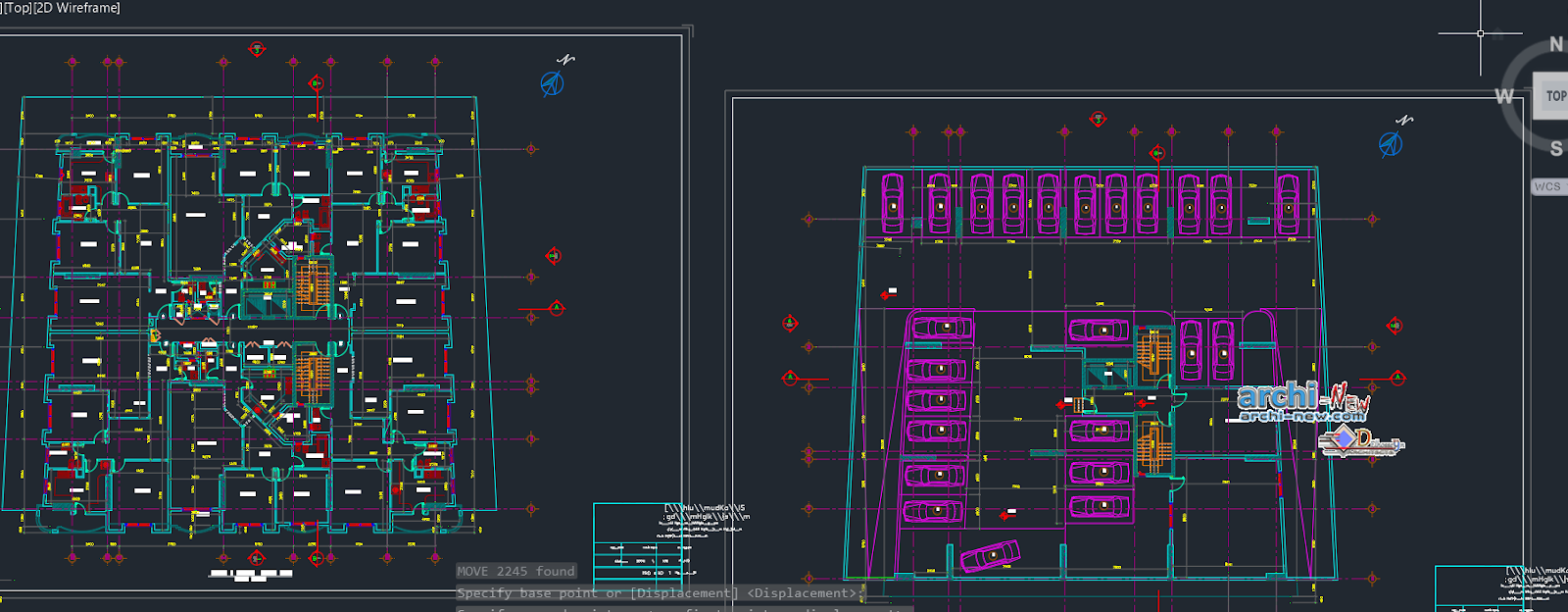Open the WCS coordinate system dropdown
Screen dimensions: 1568x612
click(x=1549, y=186)
